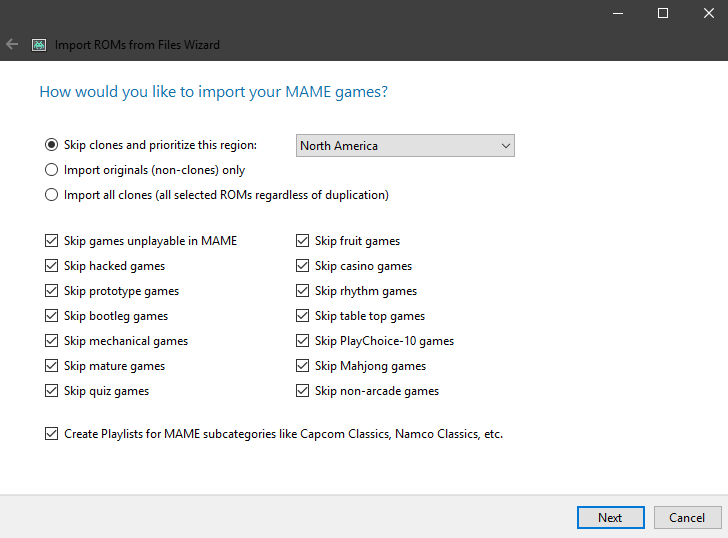Toggle 'Skip mature games' checkbox
This screenshot has height=538, width=728.
point(52,366)
